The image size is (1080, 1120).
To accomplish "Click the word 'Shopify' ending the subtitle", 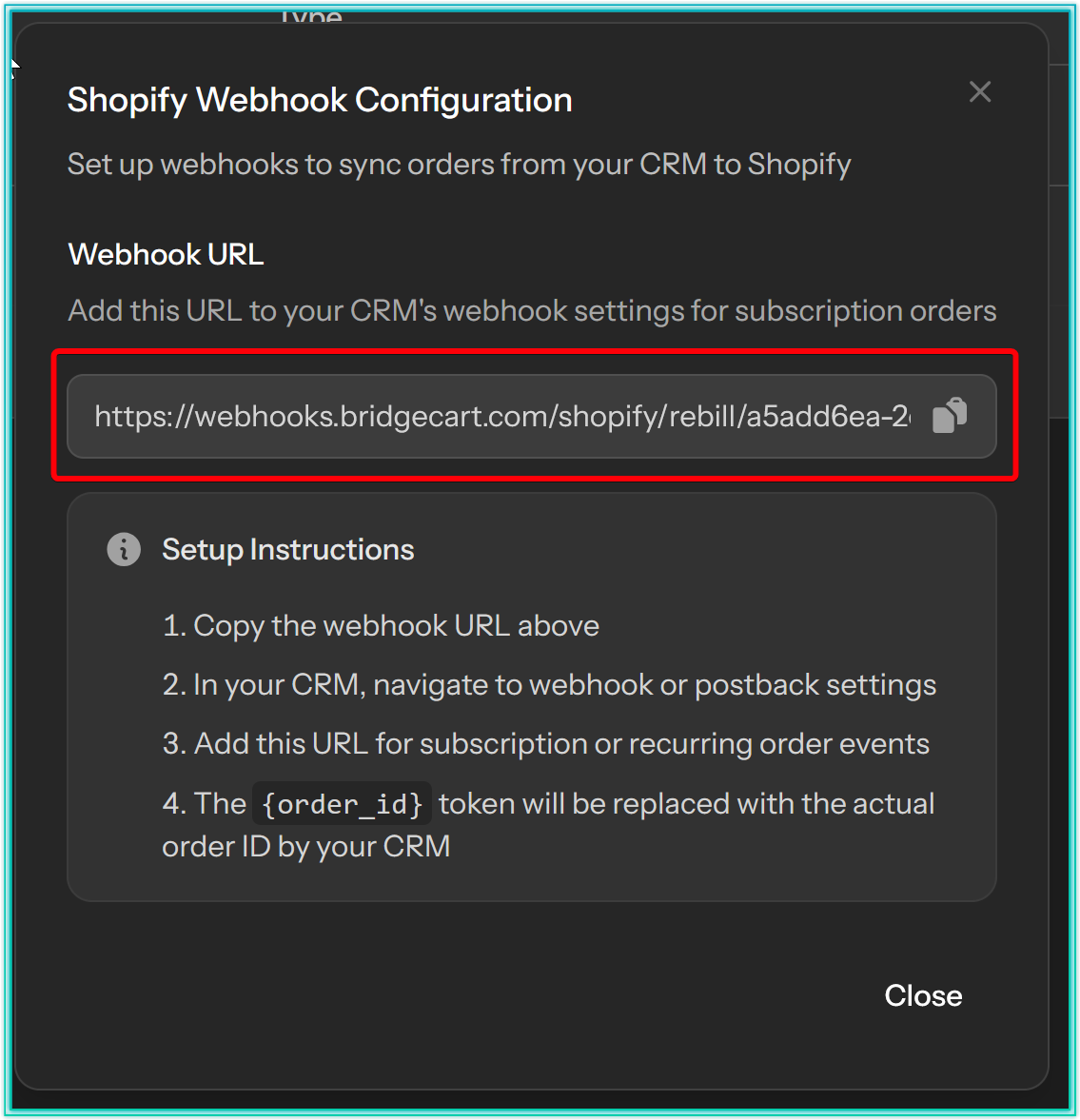I will tap(798, 165).
